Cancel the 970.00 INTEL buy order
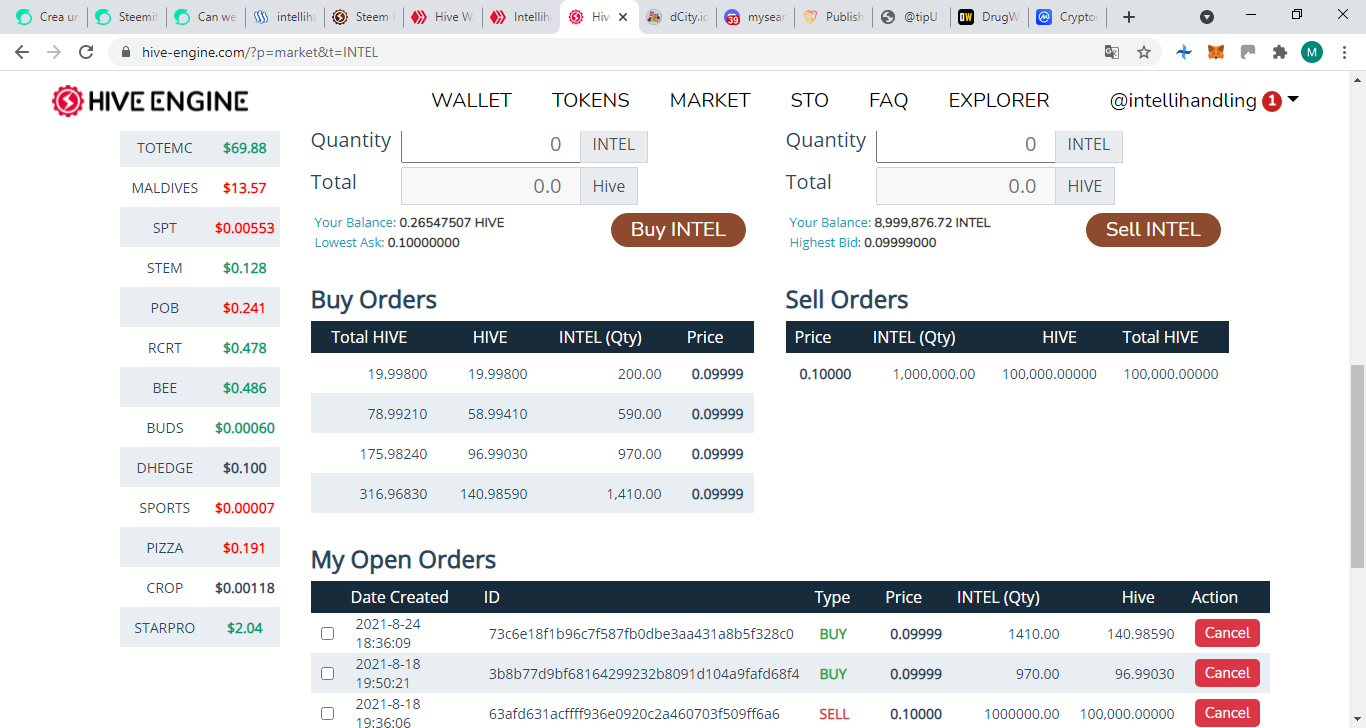1366x728 pixels. click(1227, 673)
